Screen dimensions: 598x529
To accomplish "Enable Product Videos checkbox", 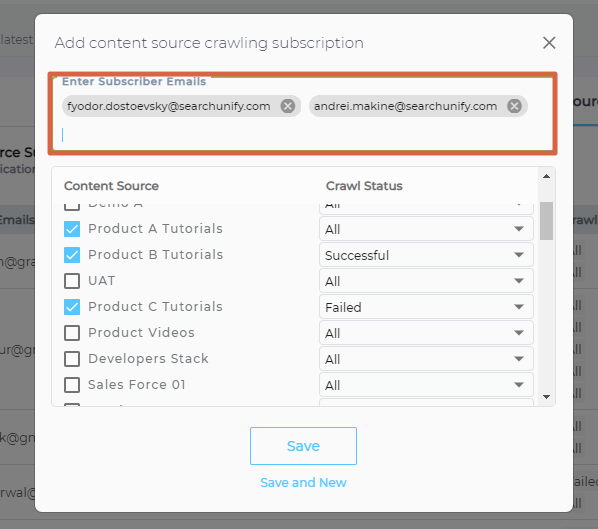I will click(72, 333).
